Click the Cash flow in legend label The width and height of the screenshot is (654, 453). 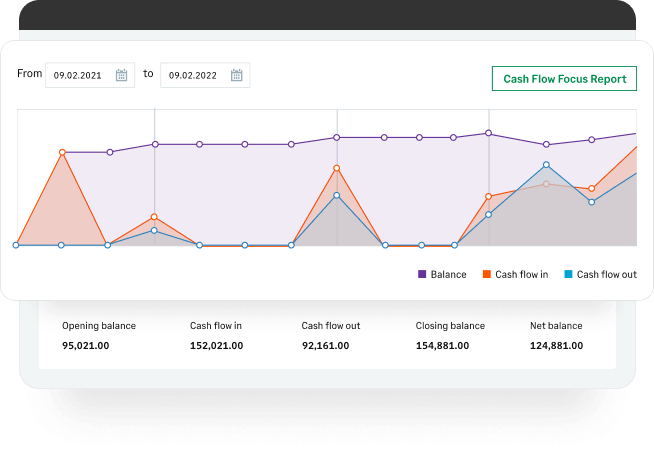(521, 274)
